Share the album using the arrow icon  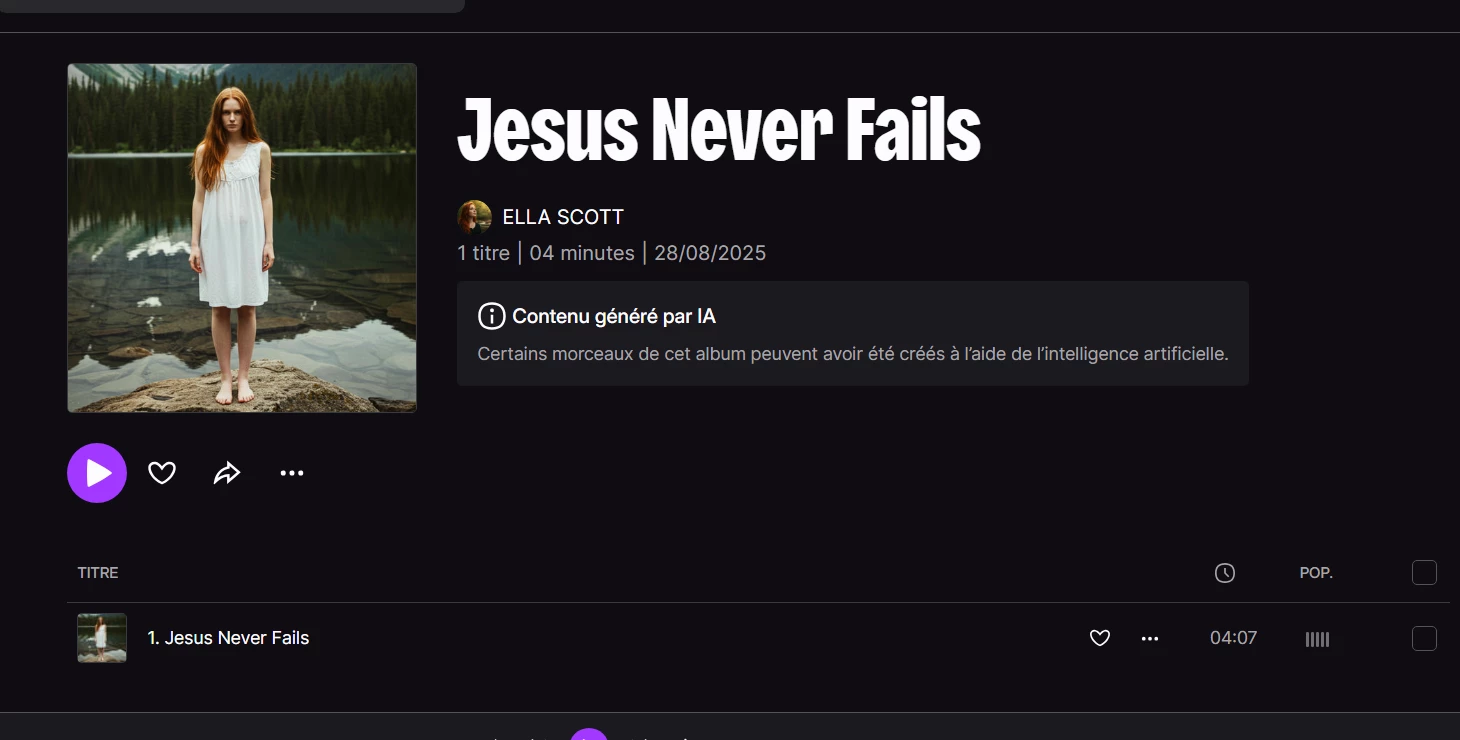click(227, 473)
